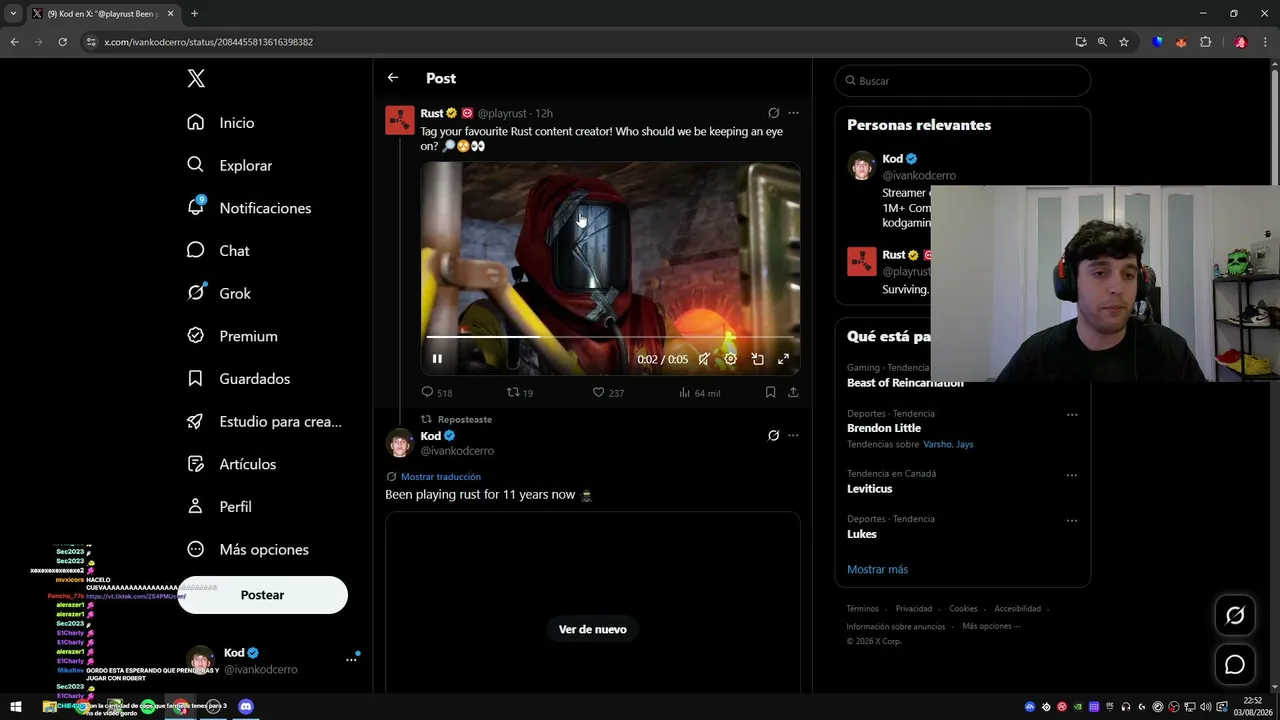Click the Grok icon on Kod's post

tap(773, 436)
